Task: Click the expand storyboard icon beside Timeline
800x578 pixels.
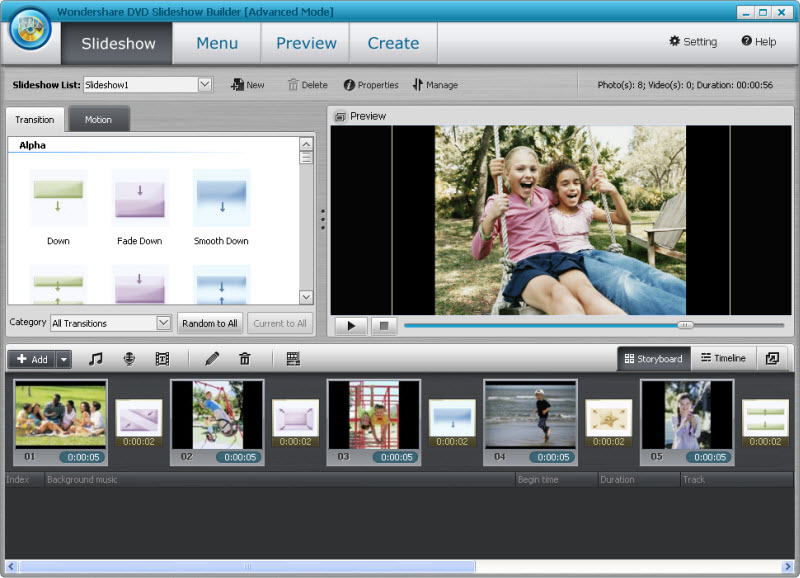Action: pyautogui.click(x=771, y=359)
